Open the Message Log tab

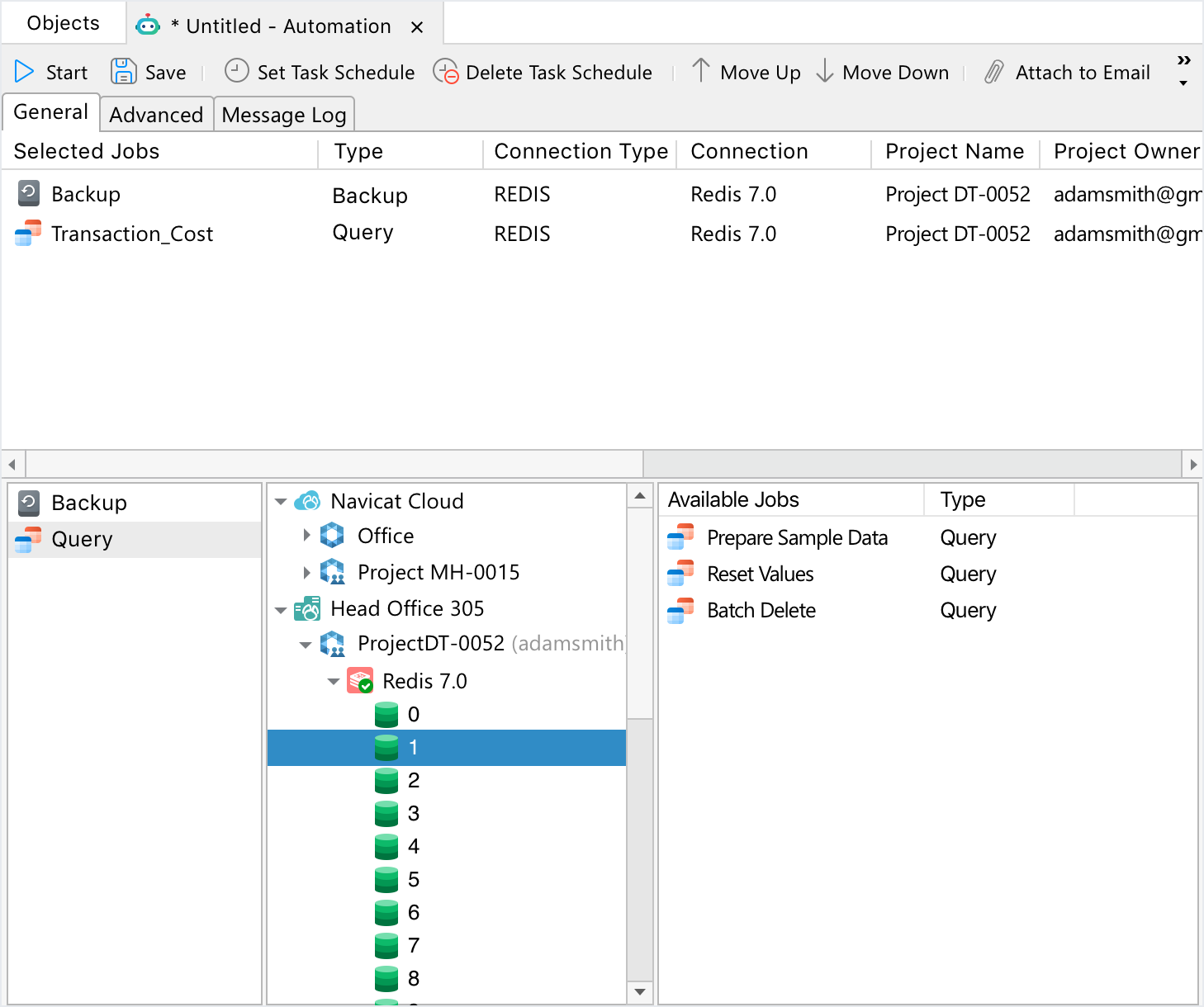pos(284,115)
